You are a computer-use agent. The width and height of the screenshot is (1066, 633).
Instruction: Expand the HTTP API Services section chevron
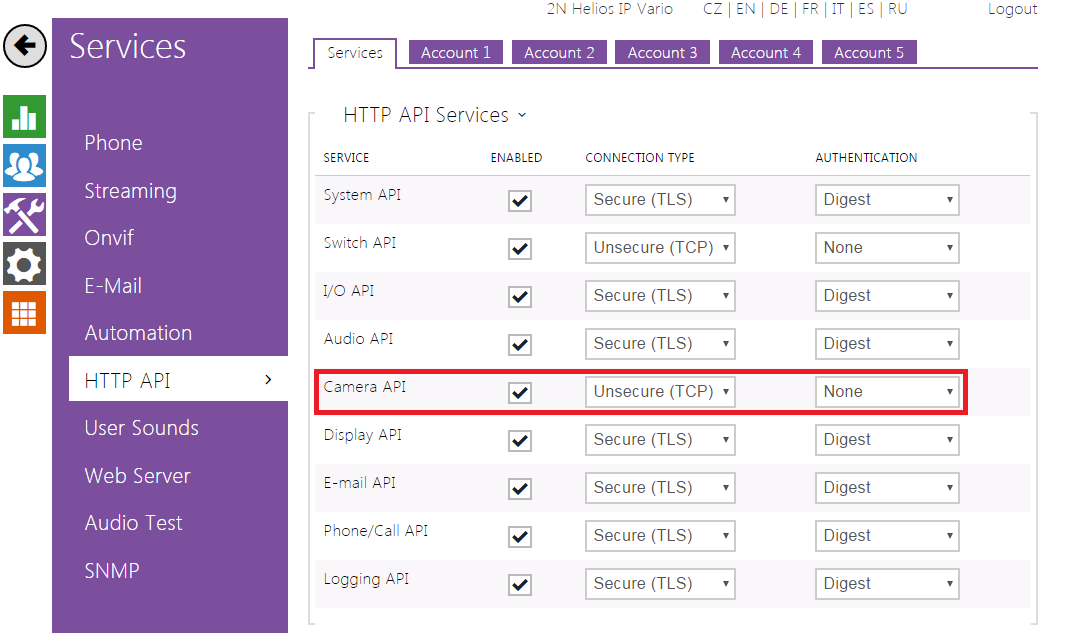coord(521,116)
